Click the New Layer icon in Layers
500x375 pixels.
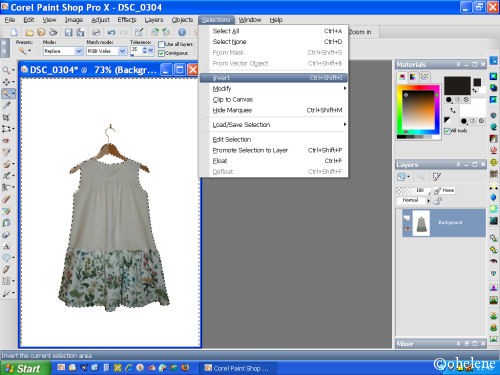coord(401,177)
